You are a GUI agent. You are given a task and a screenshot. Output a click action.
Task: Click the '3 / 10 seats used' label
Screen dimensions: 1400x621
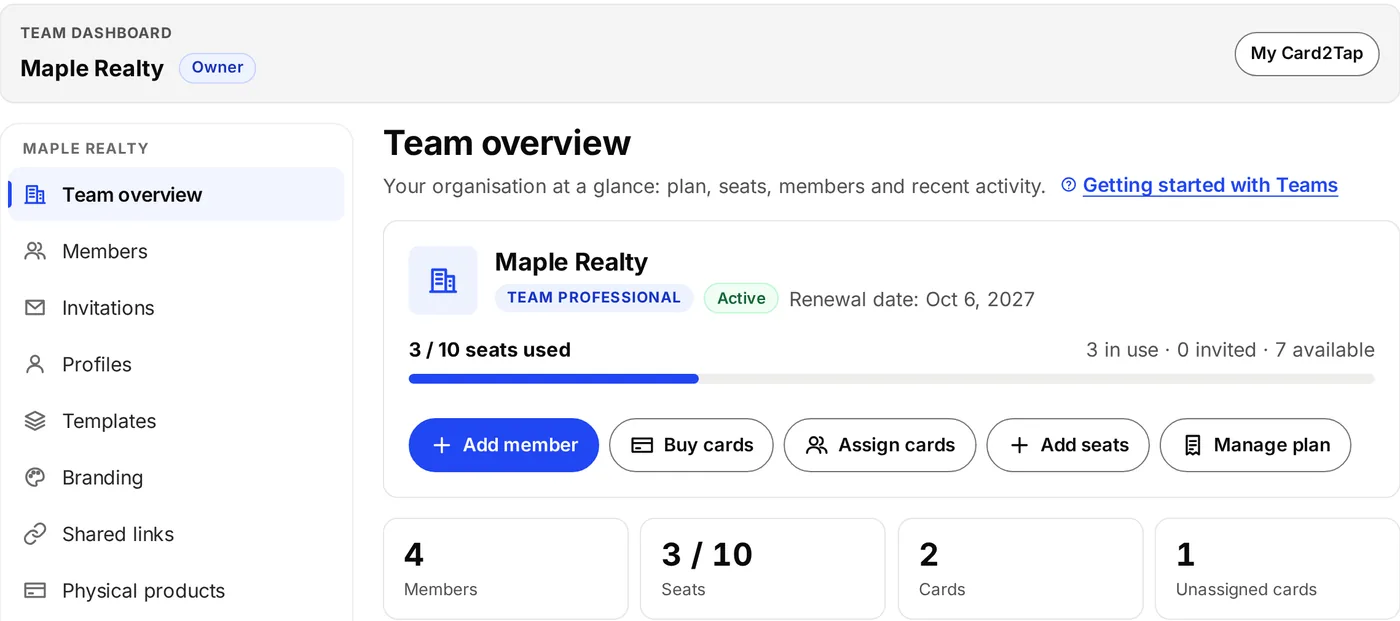(x=490, y=350)
